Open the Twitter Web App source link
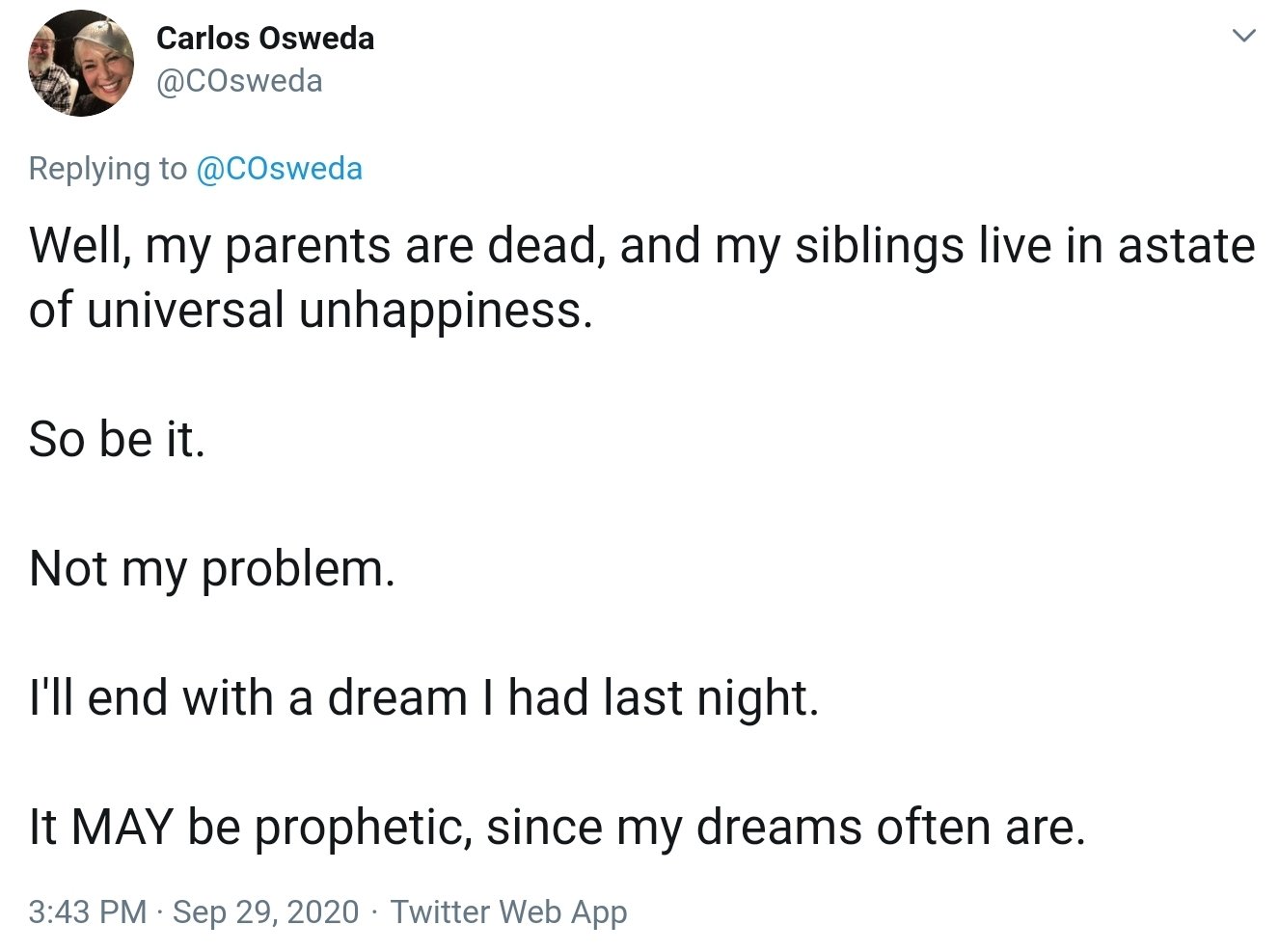Screen dimensions: 1279x952 point(508,911)
